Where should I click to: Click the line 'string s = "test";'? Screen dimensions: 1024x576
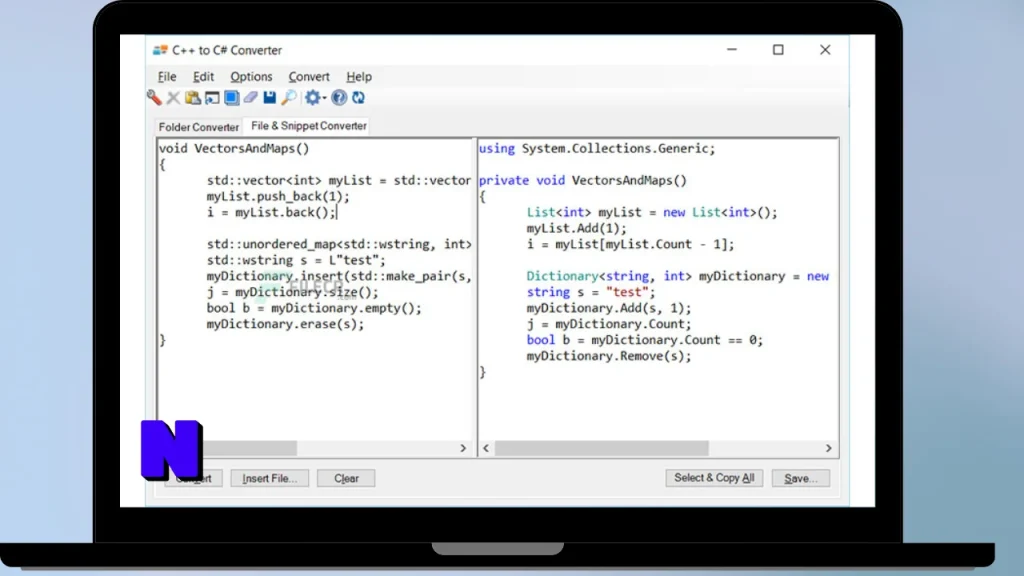pos(590,292)
